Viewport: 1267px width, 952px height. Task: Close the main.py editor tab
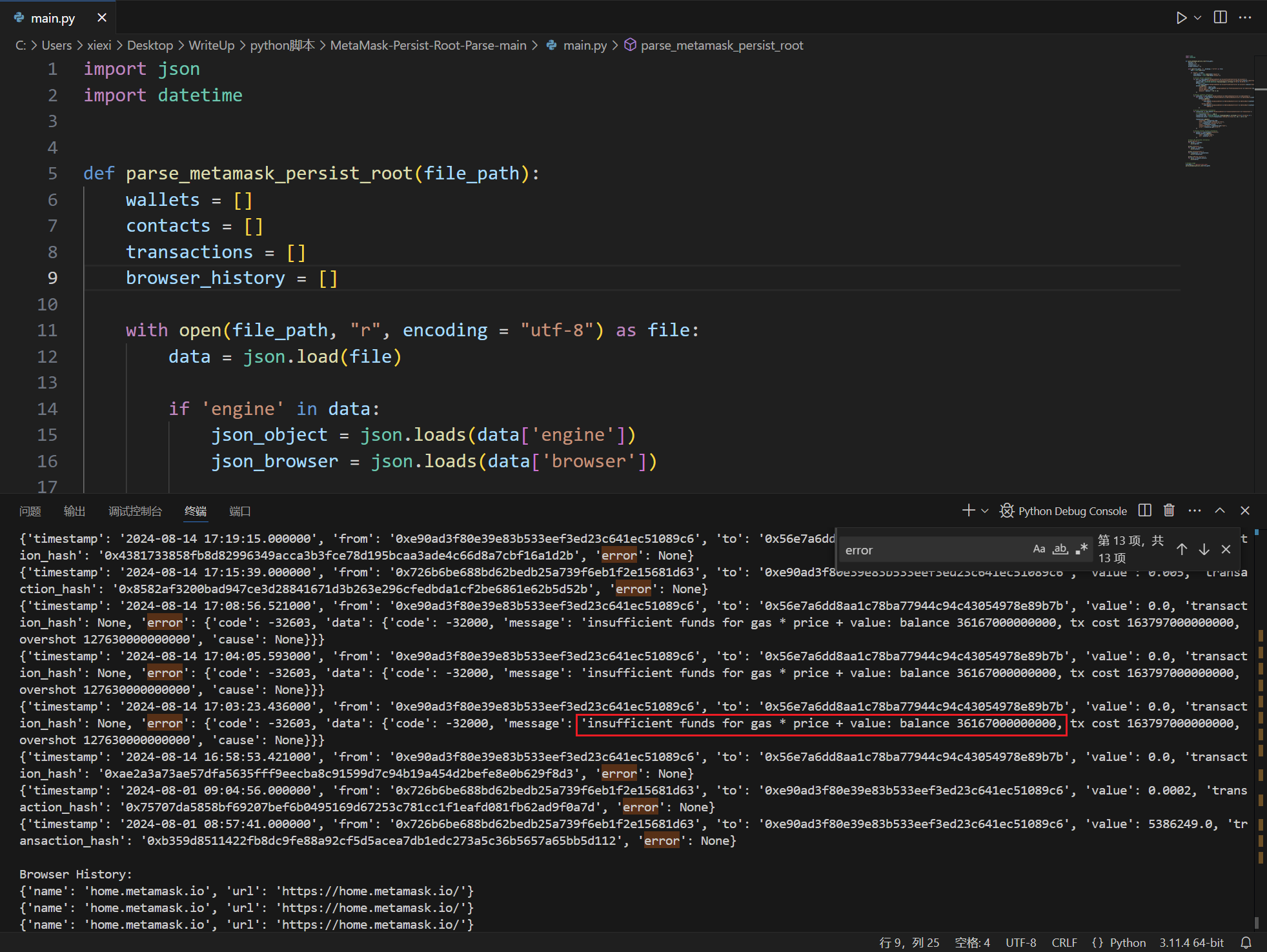point(102,17)
